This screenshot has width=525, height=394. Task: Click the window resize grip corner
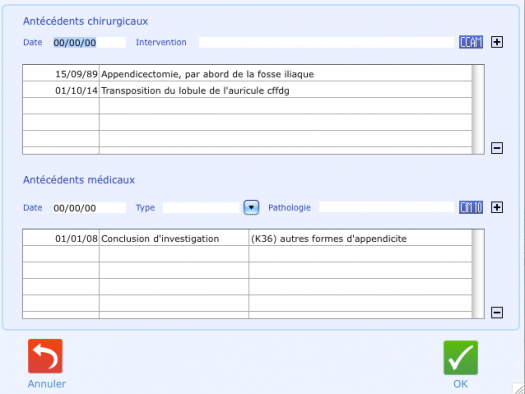click(519, 388)
